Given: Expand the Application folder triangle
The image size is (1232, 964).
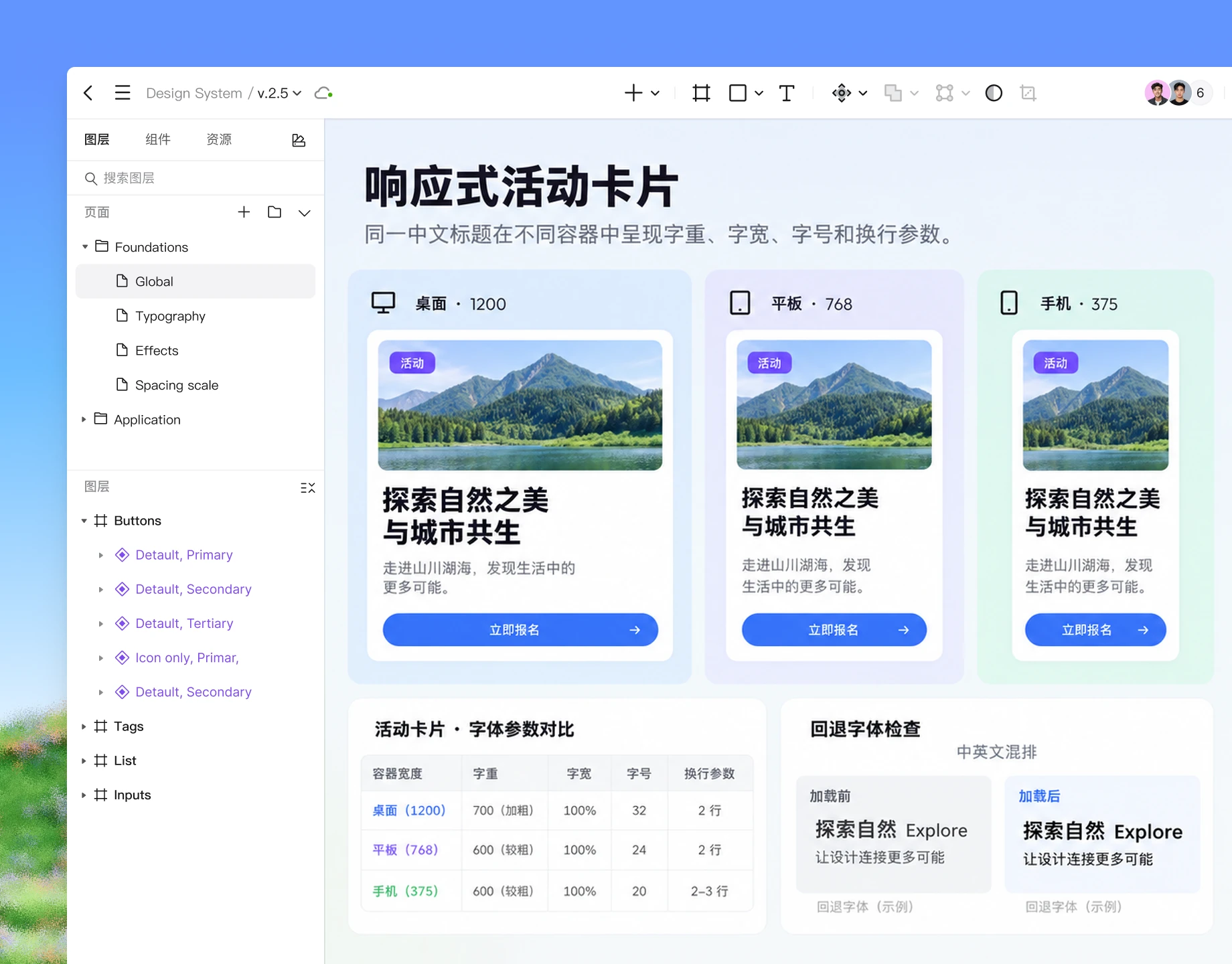Looking at the screenshot, I should tap(84, 420).
